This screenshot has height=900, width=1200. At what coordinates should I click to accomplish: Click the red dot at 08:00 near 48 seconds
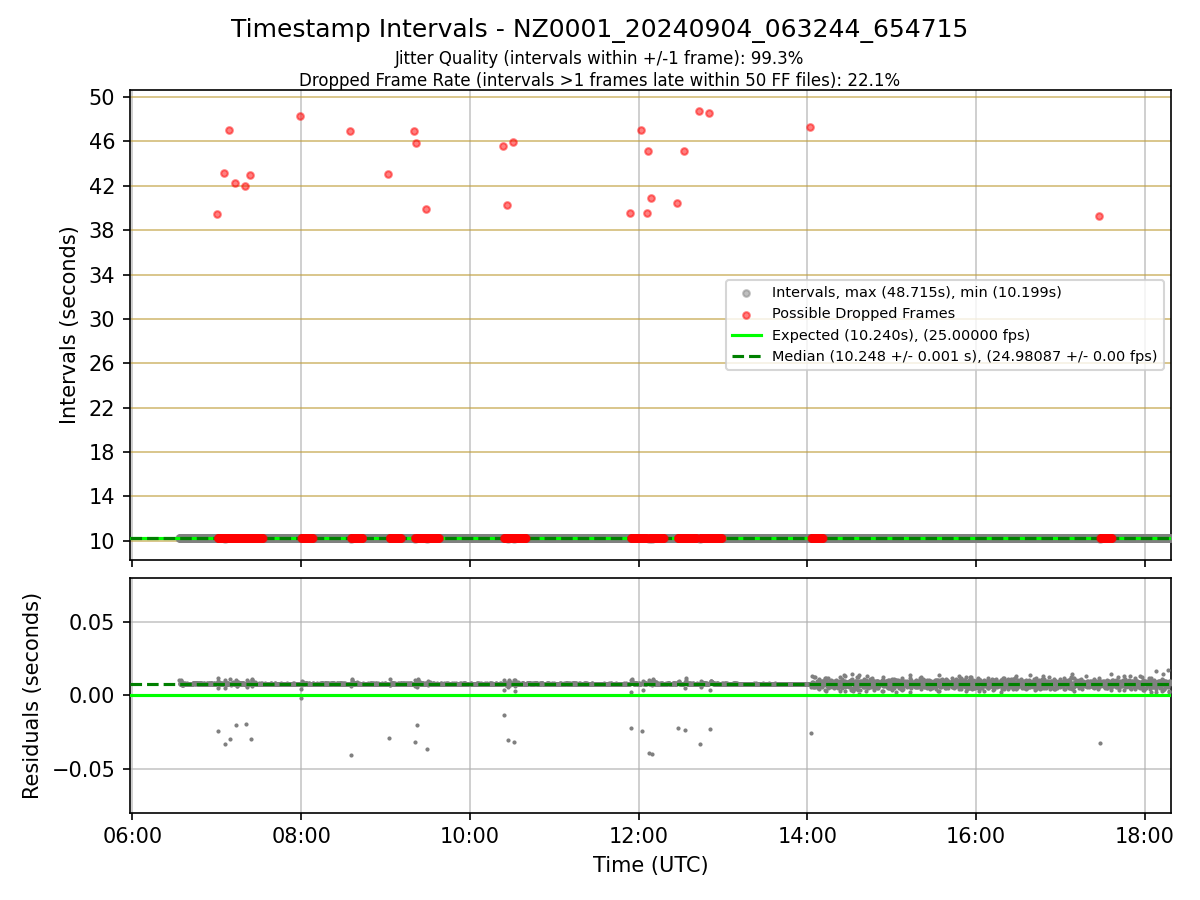point(300,116)
